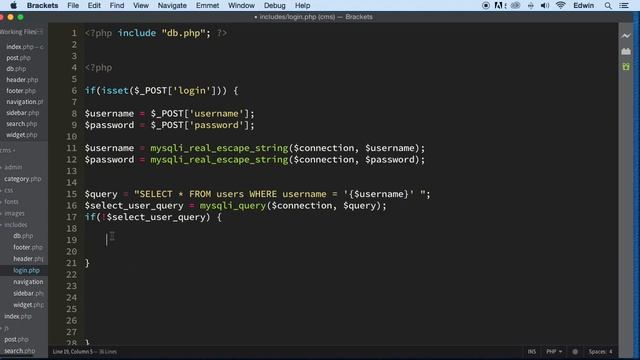
Task: Open the Help menu
Action: click(302, 5)
